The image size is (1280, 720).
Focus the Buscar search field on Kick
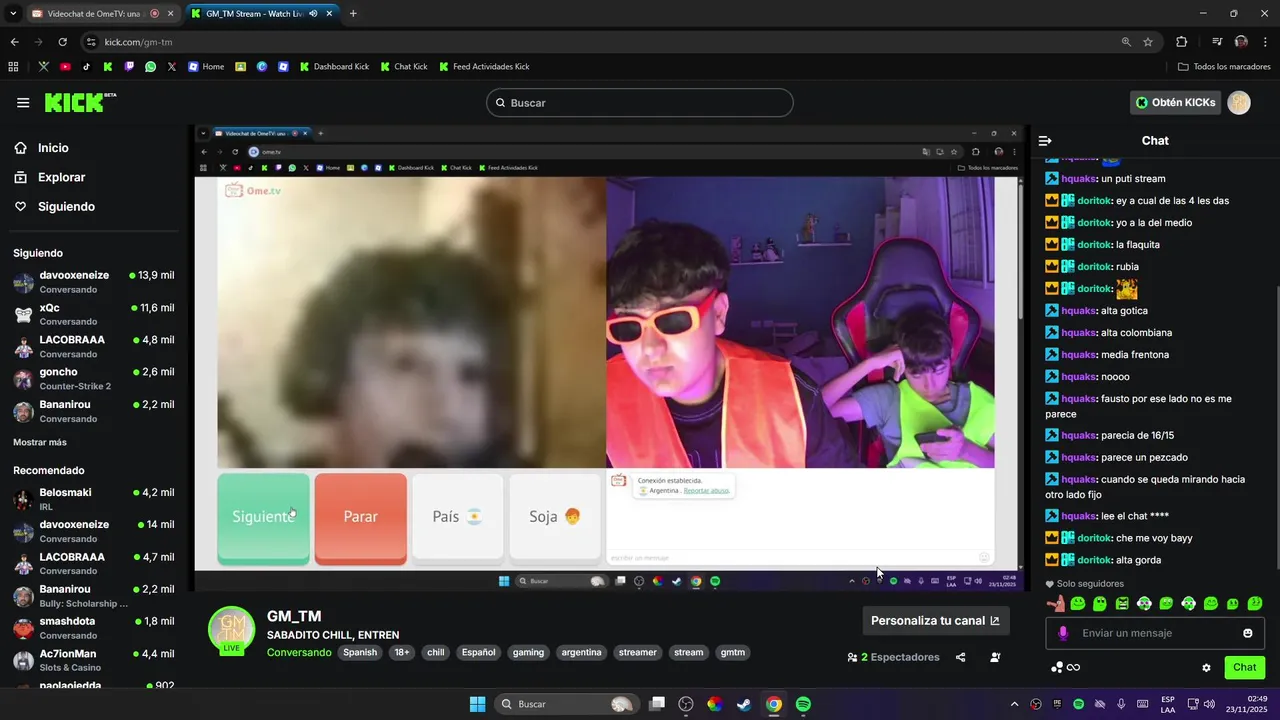pyautogui.click(x=640, y=103)
